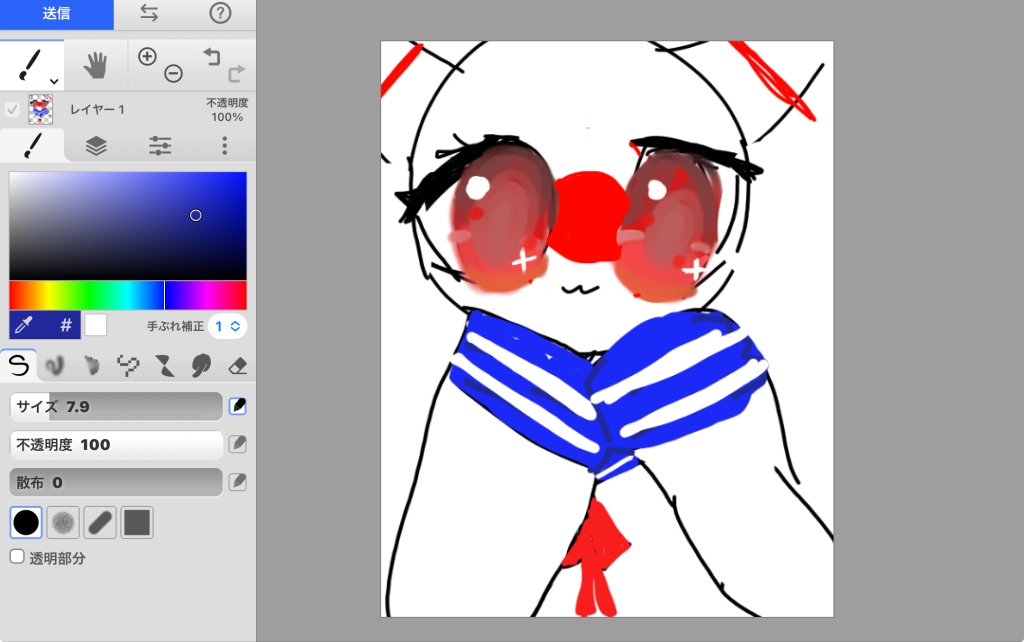
Task: Redo the last undone stroke
Action: 236,73
